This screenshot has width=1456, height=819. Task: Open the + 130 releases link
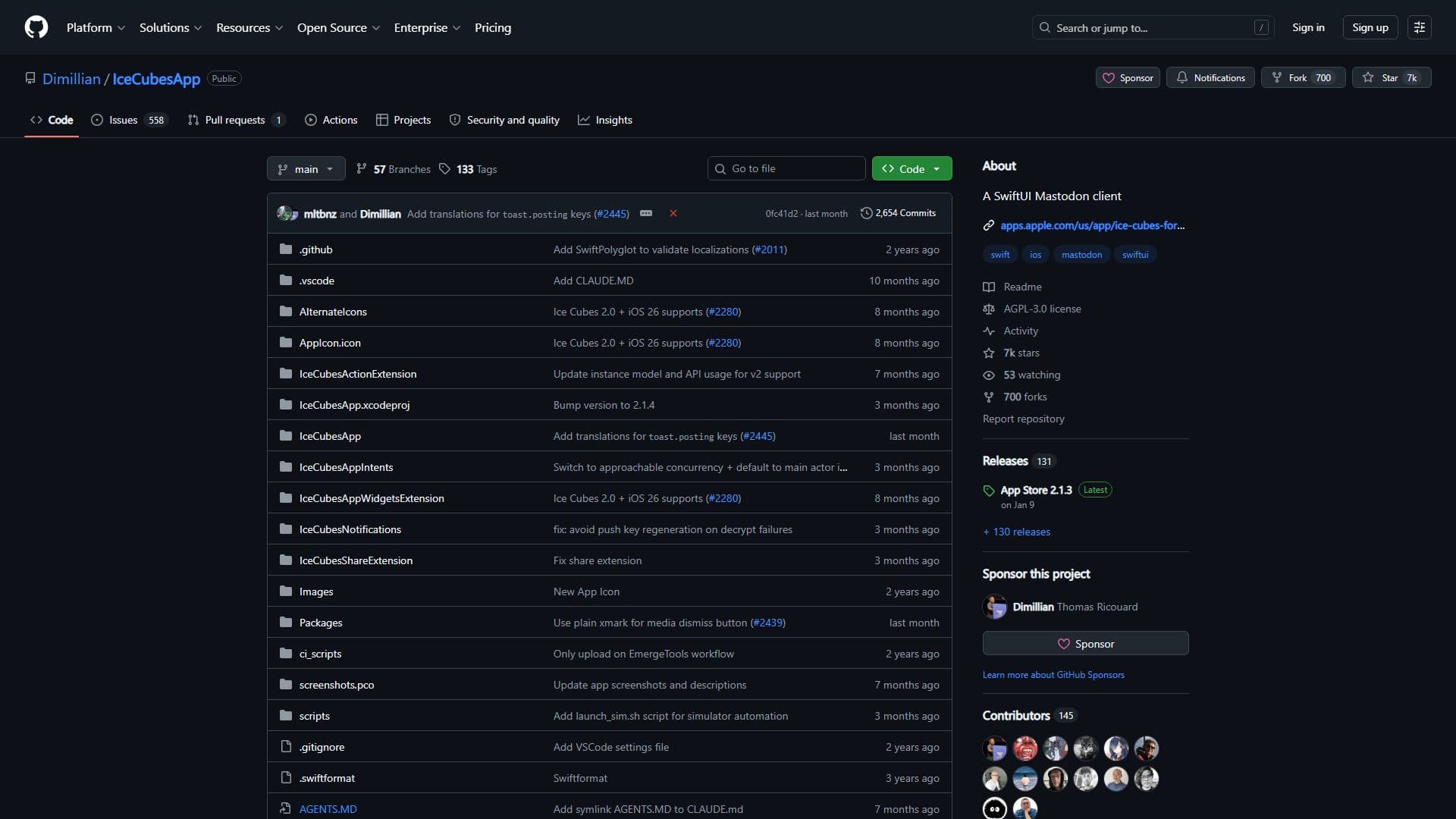click(1017, 532)
